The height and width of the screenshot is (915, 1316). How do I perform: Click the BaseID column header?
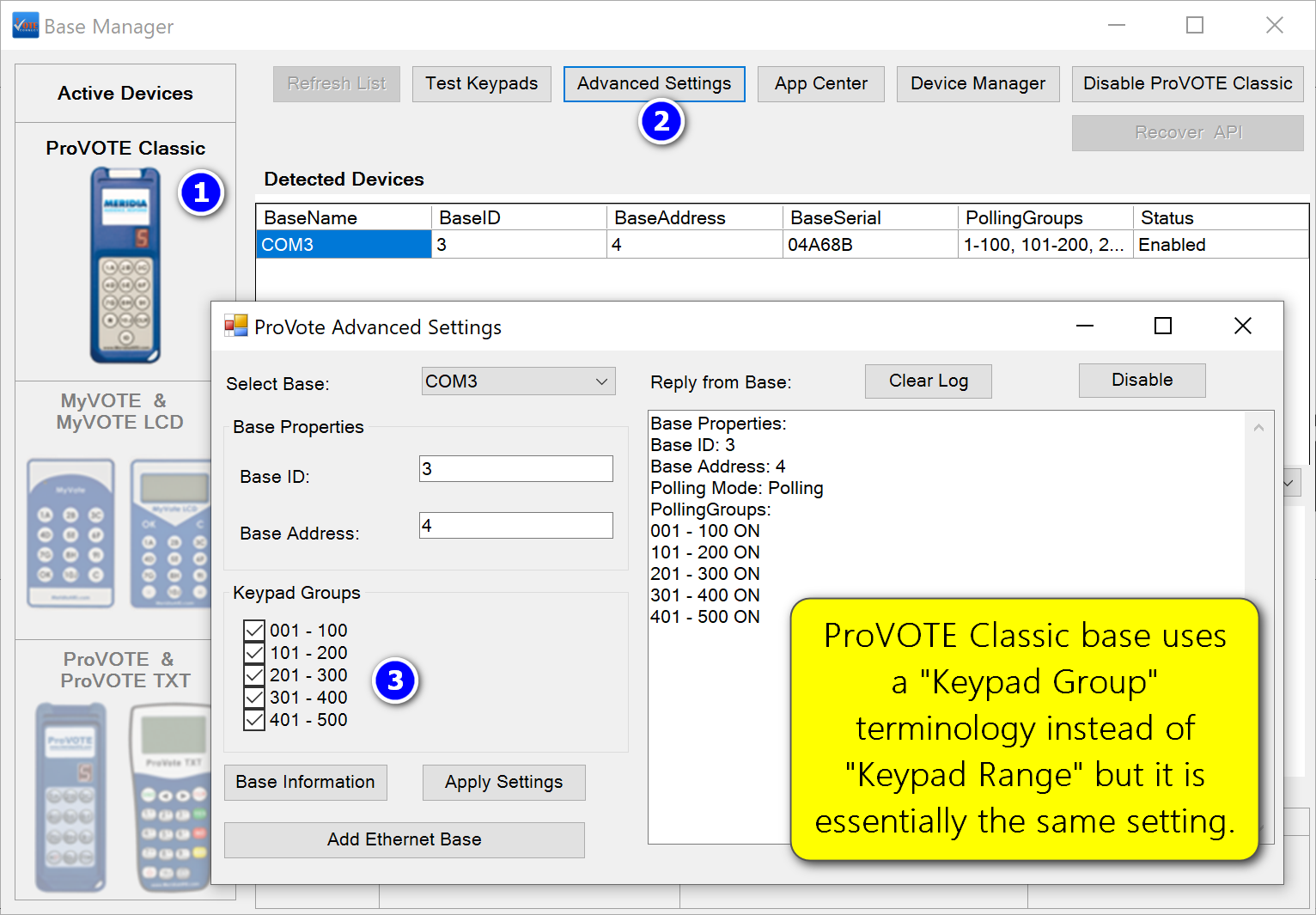click(x=519, y=217)
